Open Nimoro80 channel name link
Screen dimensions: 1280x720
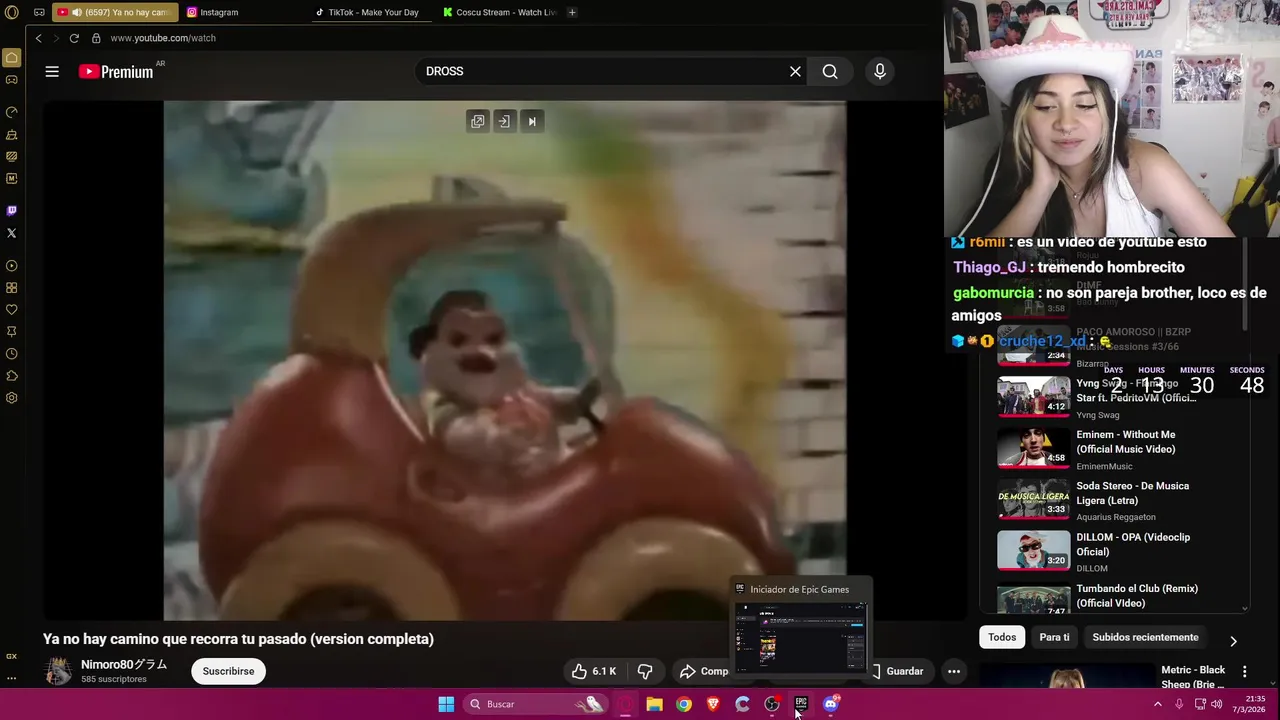124,664
